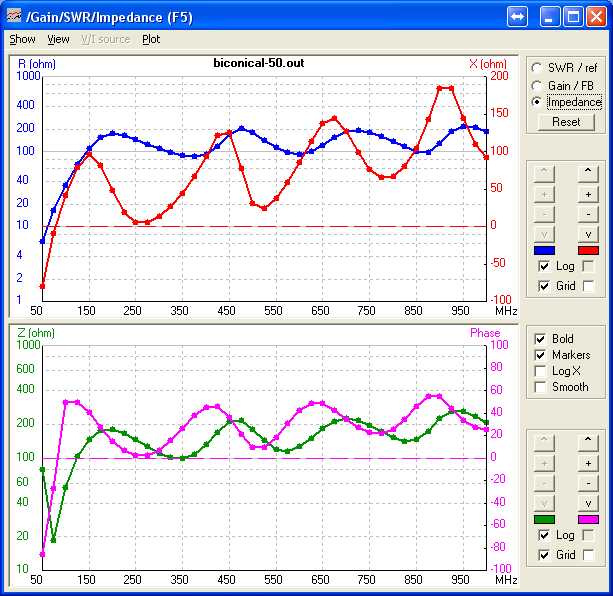Click the up arrow button above the magenta swatch
This screenshot has height=596, width=613.
588,442
